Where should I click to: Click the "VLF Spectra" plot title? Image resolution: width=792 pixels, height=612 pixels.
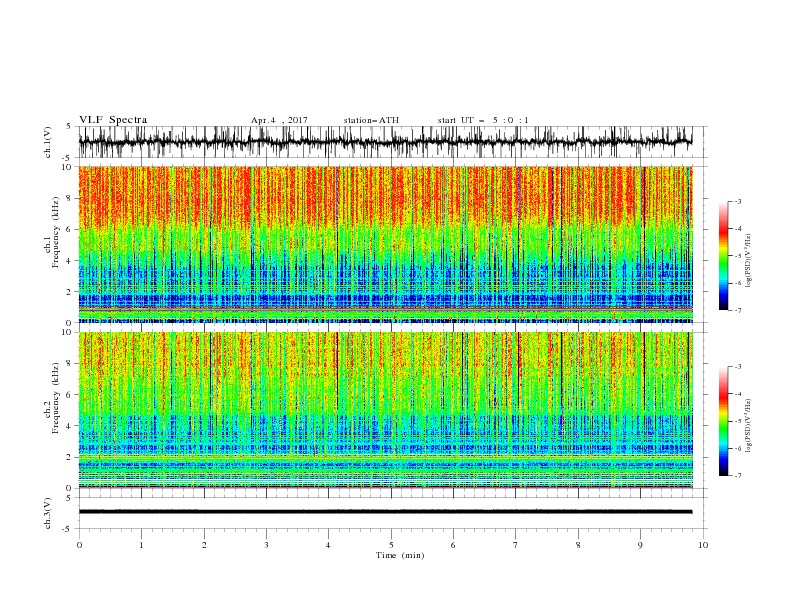113,120
